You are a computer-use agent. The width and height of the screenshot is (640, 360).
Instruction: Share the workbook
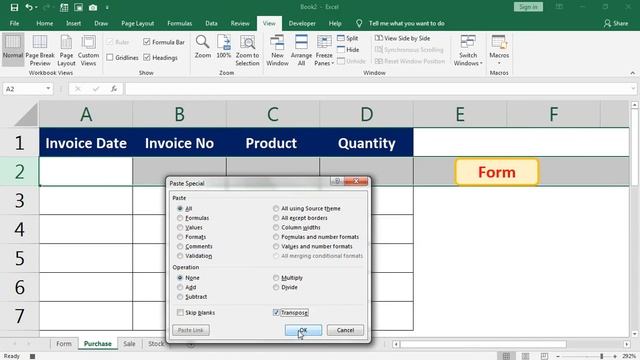(616, 23)
